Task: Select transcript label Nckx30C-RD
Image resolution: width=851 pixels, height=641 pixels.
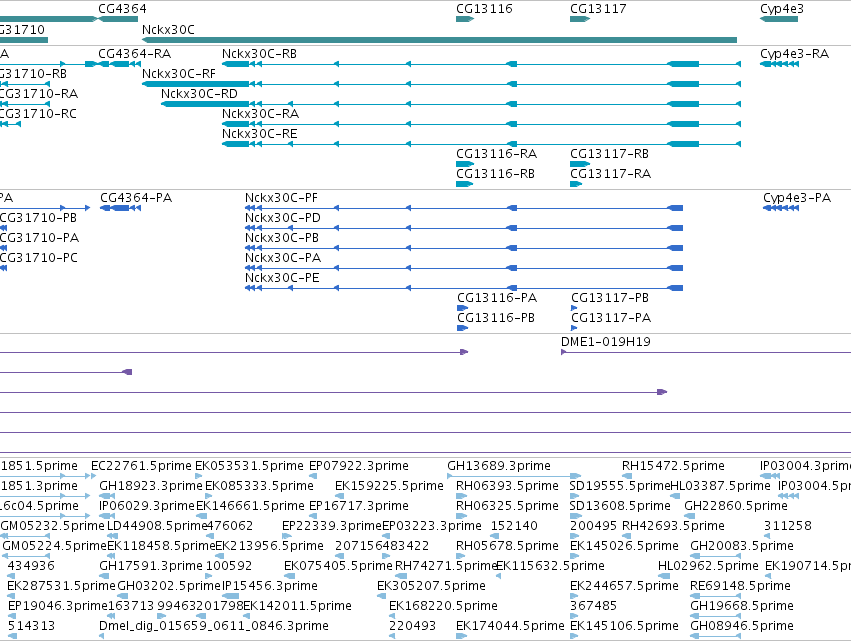Action: [199, 94]
